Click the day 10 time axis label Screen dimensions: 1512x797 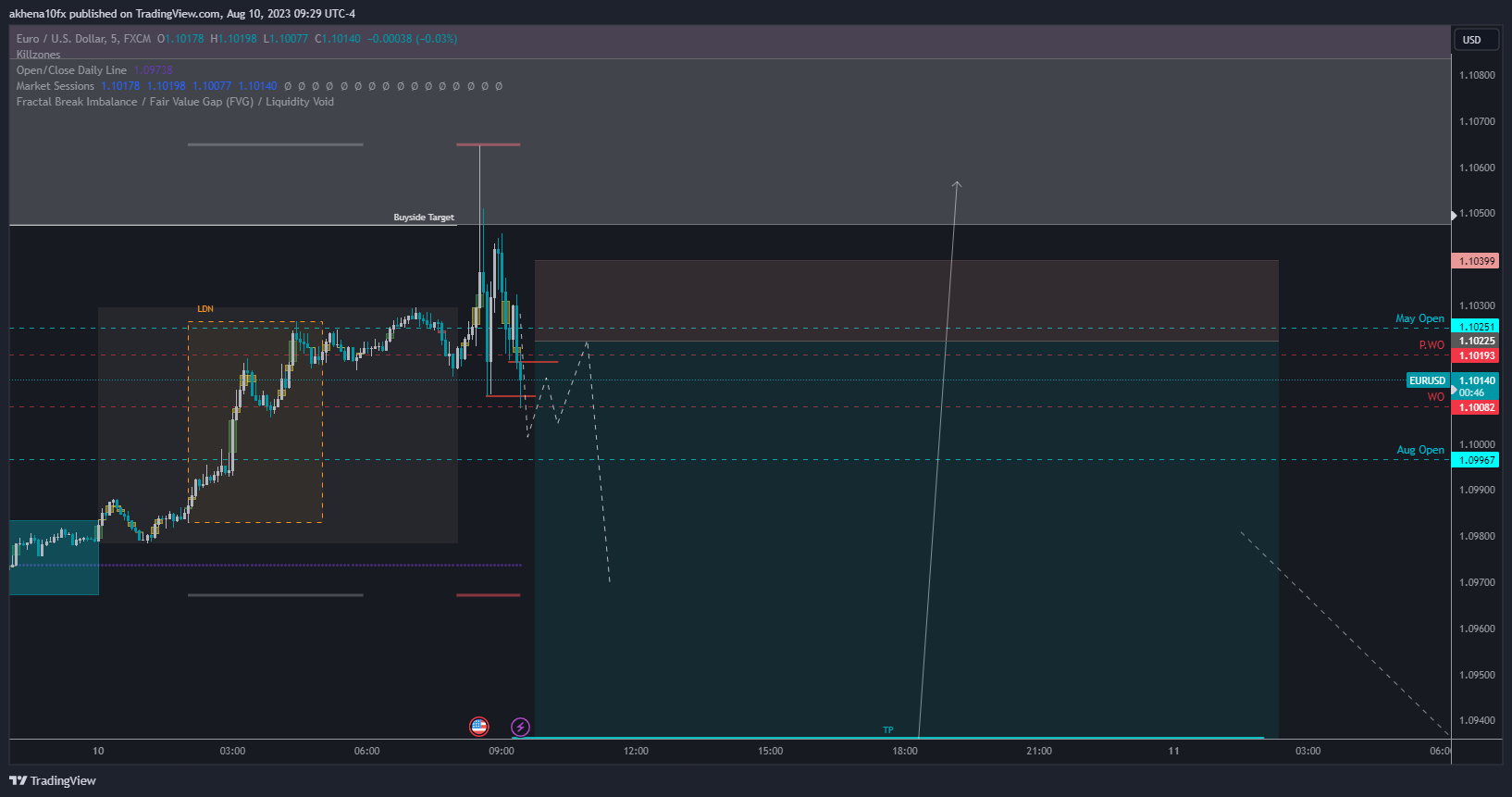(x=98, y=751)
